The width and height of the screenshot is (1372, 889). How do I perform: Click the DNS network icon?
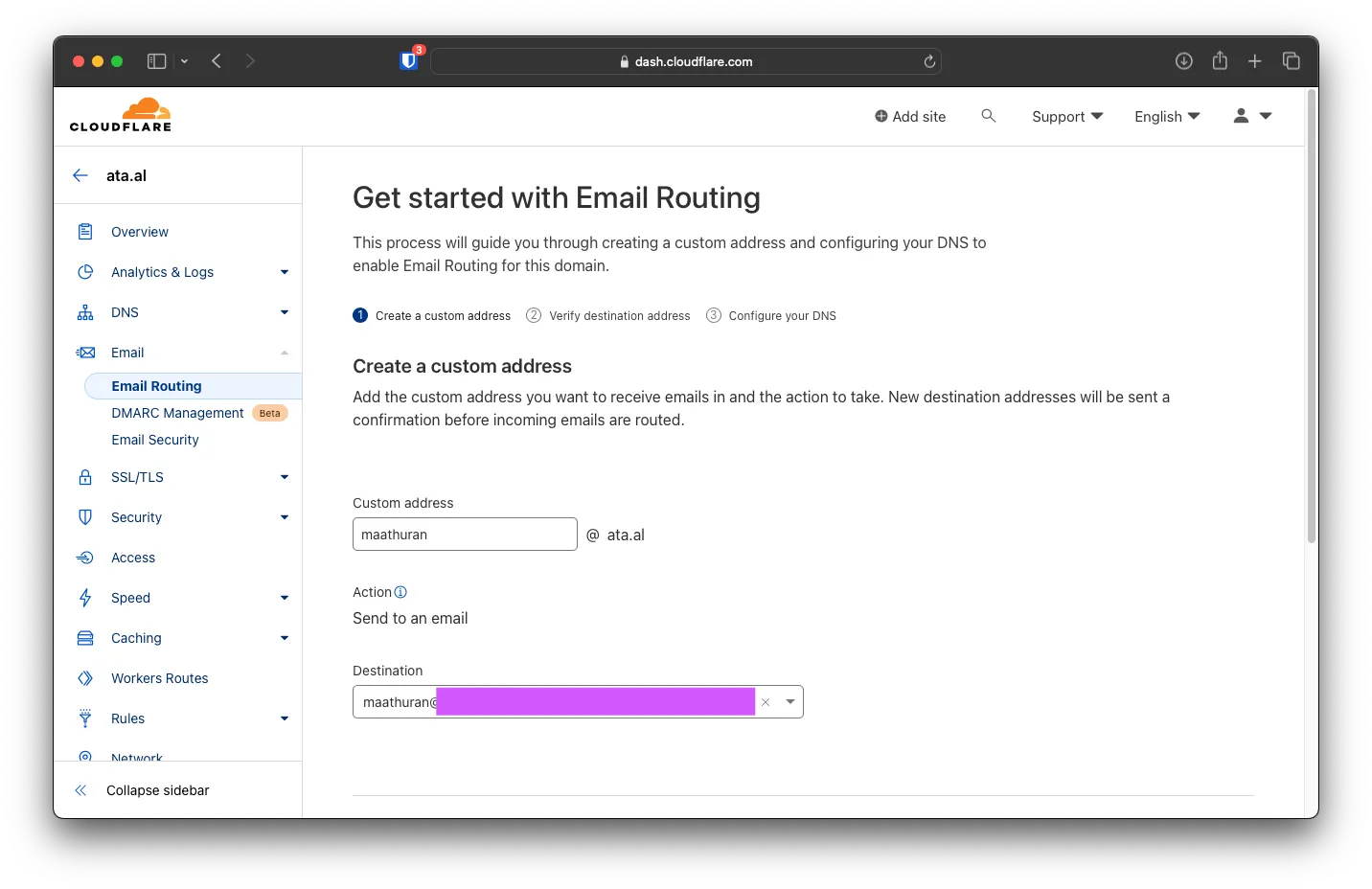click(85, 312)
